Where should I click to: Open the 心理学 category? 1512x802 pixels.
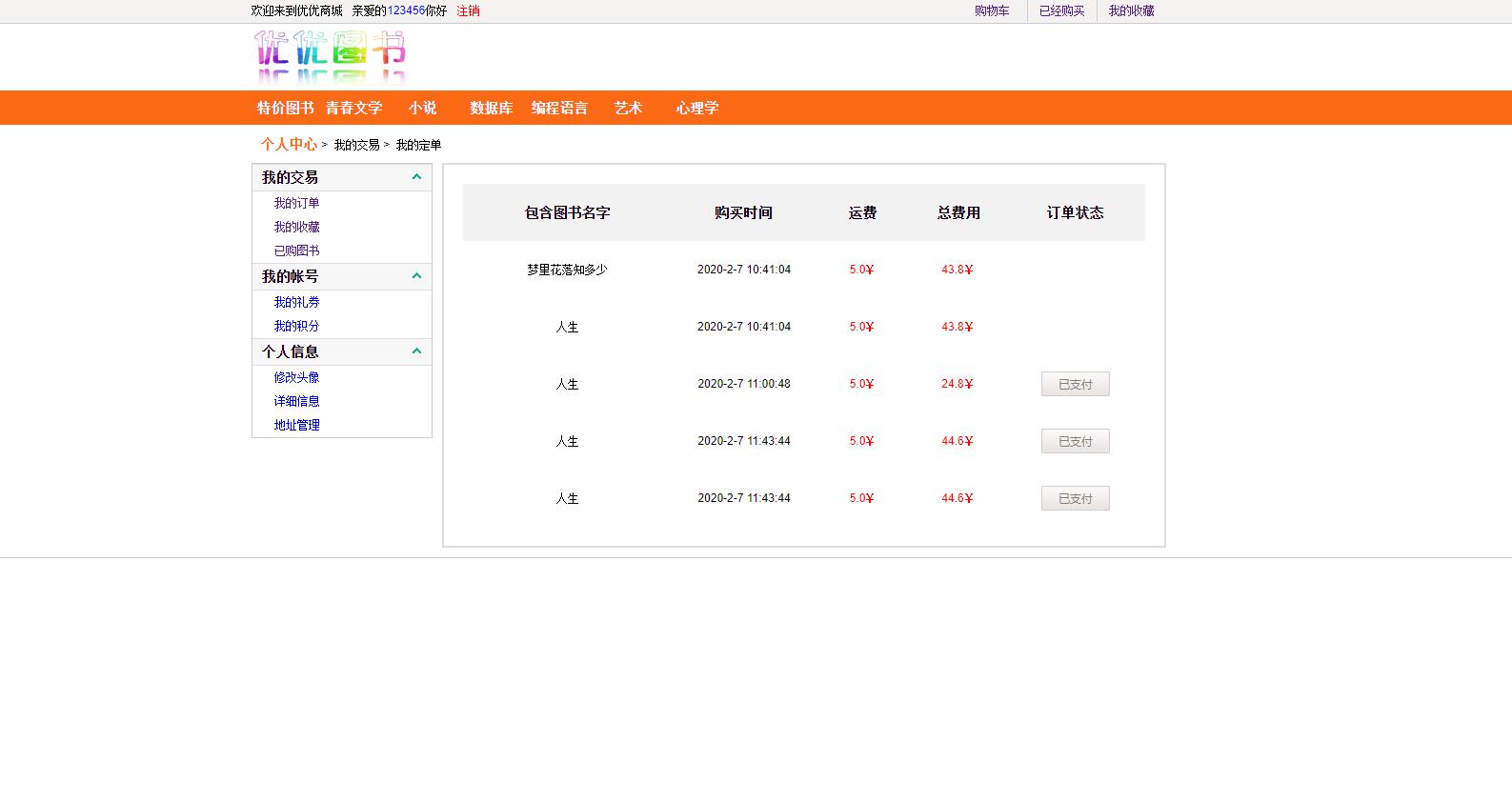[696, 108]
